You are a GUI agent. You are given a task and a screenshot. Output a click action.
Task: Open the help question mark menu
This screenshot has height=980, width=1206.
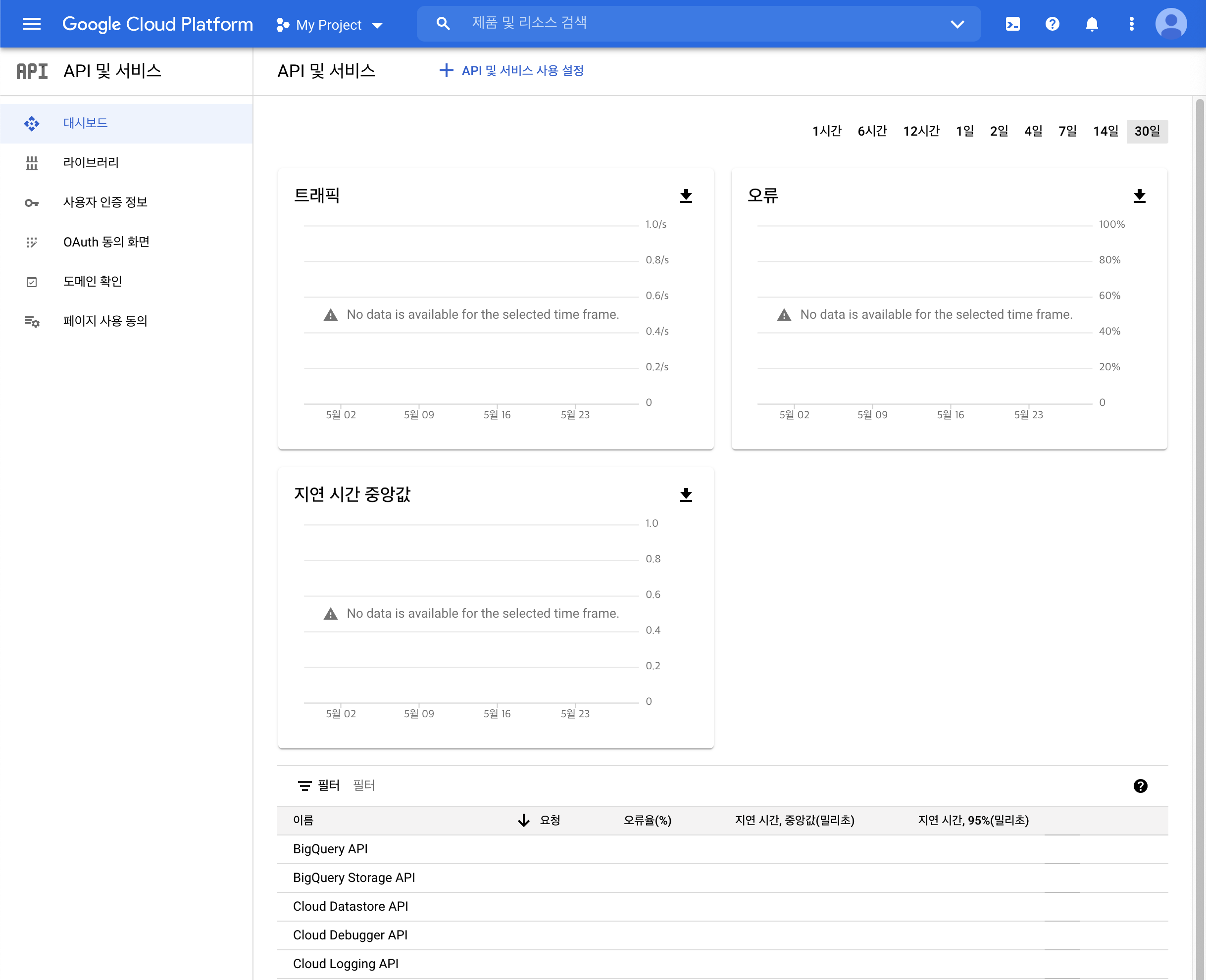(x=1052, y=24)
